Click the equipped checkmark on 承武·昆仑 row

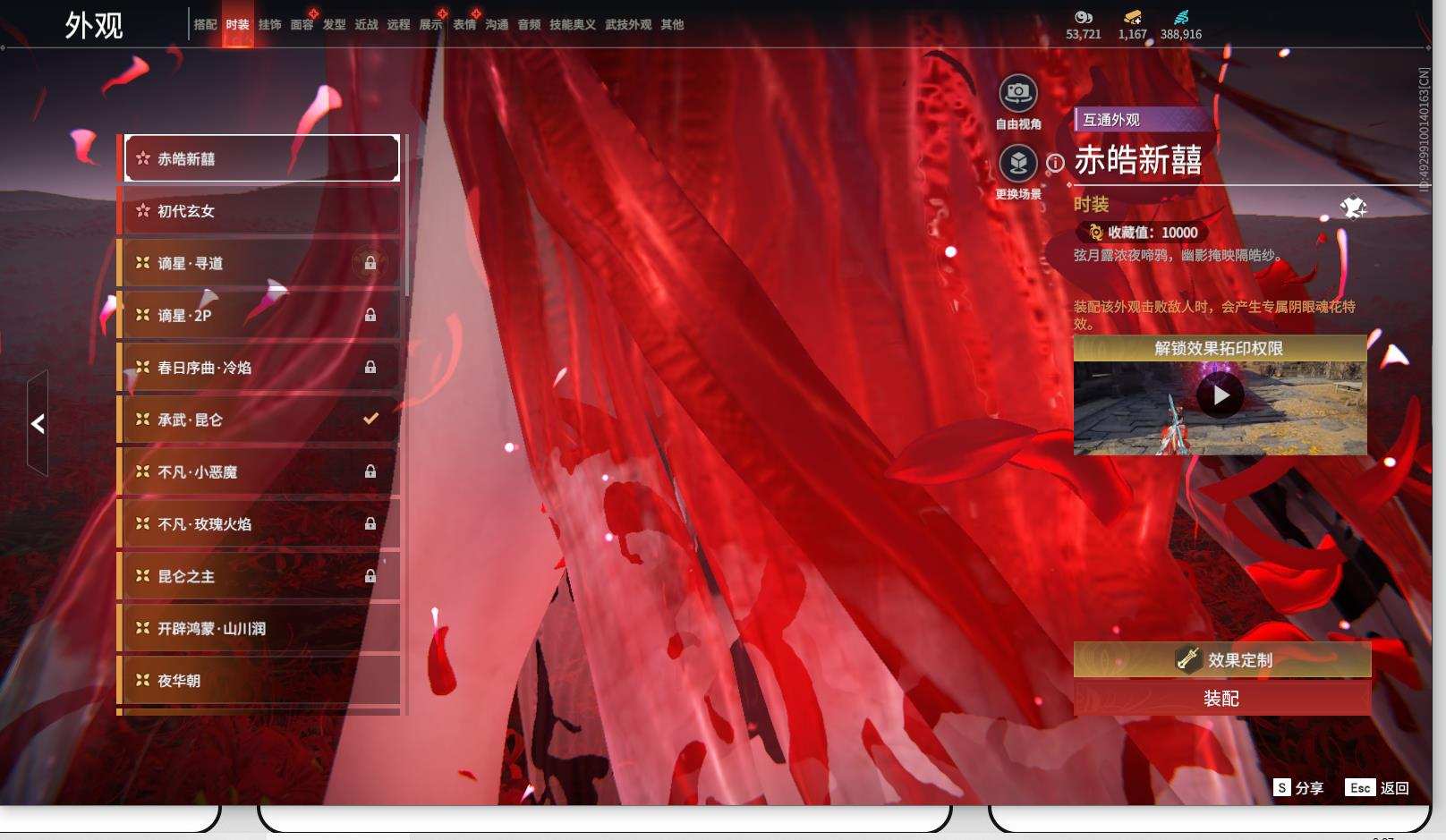(370, 419)
